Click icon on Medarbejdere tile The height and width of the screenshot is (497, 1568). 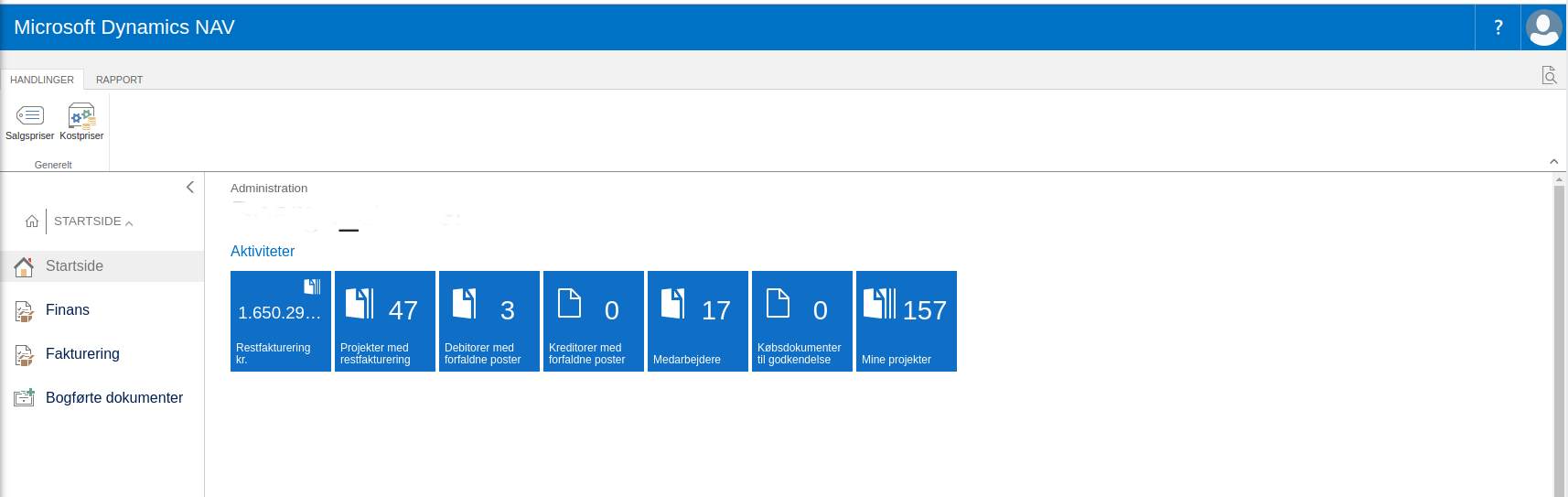point(672,304)
